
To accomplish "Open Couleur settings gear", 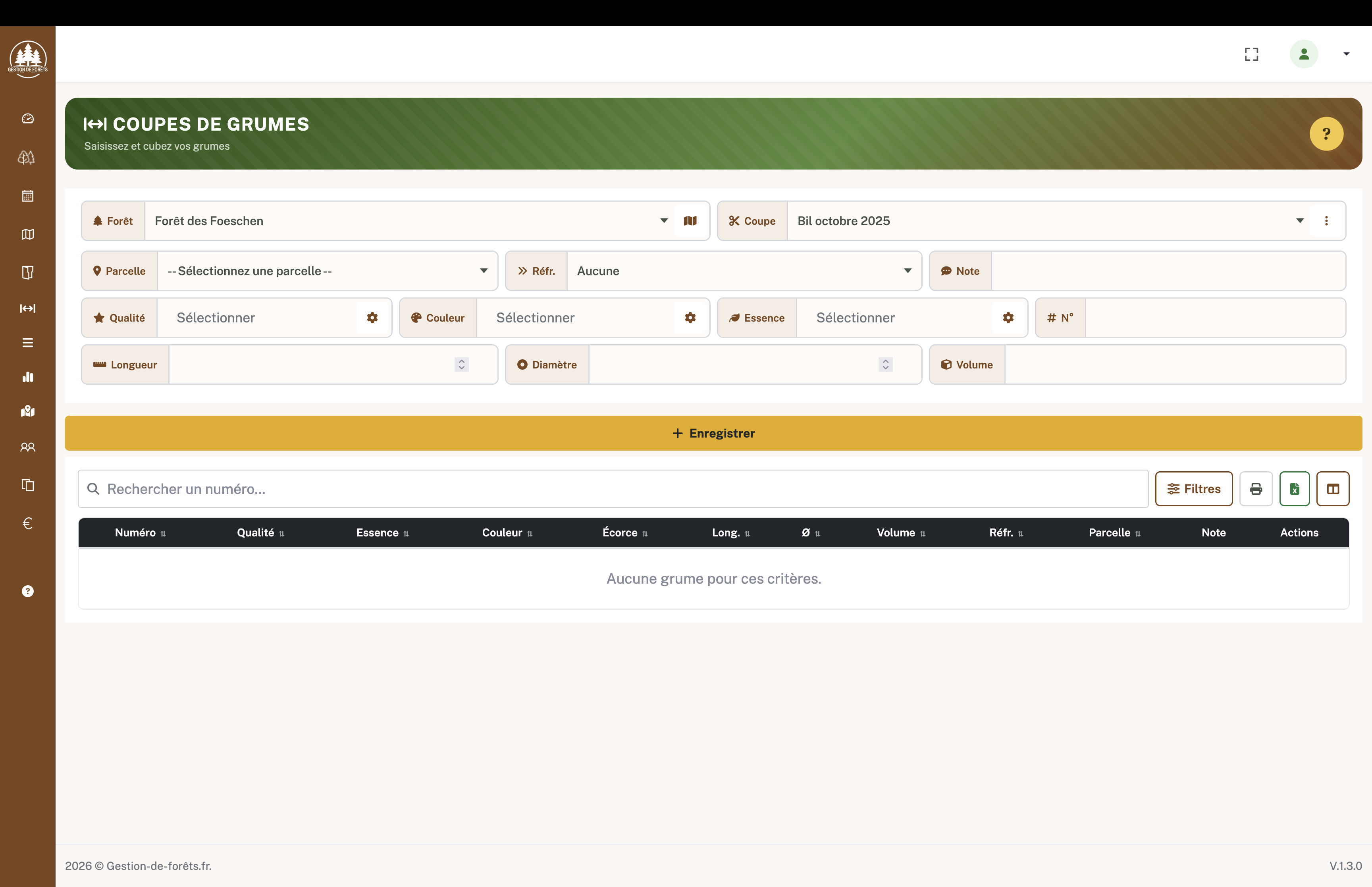I will tap(690, 318).
